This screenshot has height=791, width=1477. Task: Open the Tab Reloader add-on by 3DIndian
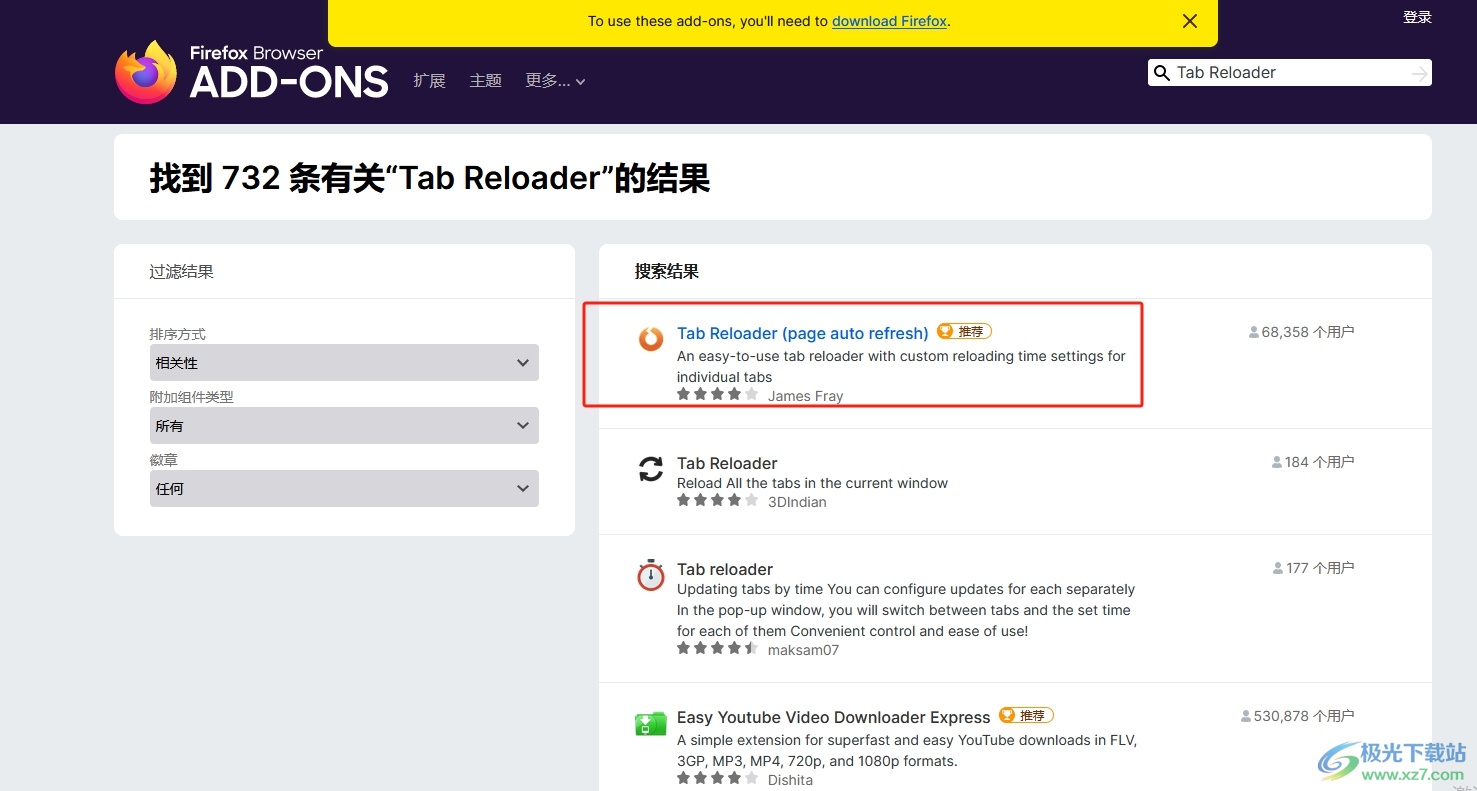(727, 463)
